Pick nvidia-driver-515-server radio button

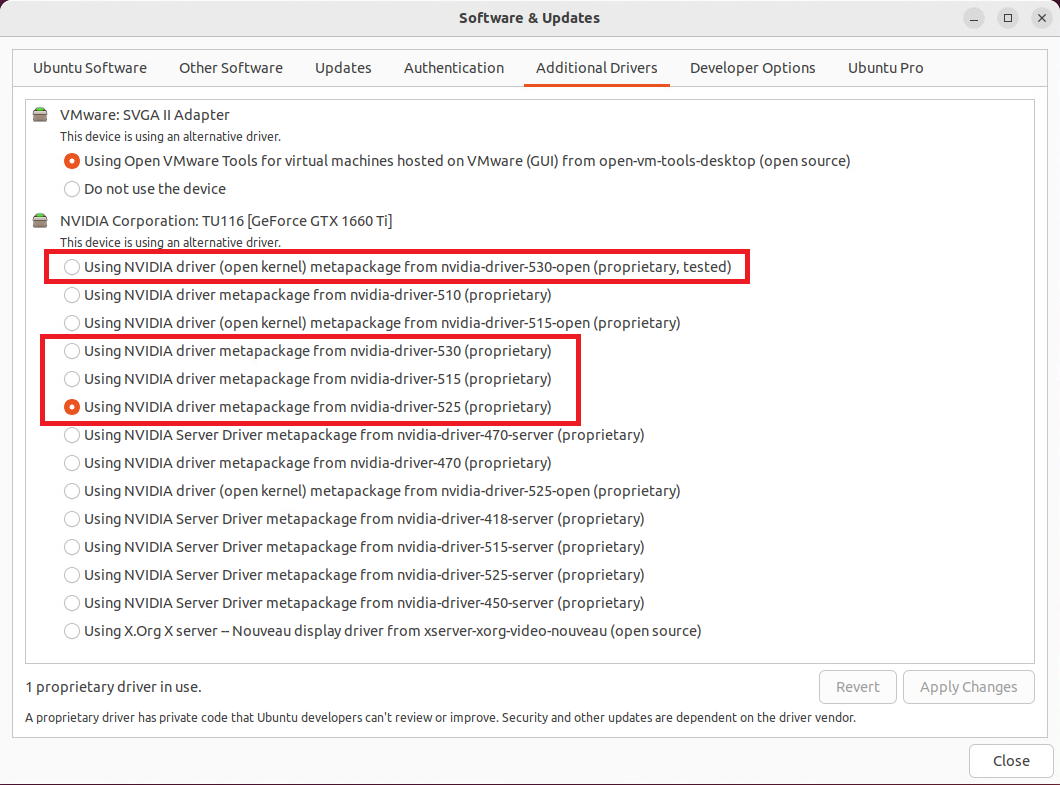point(72,547)
